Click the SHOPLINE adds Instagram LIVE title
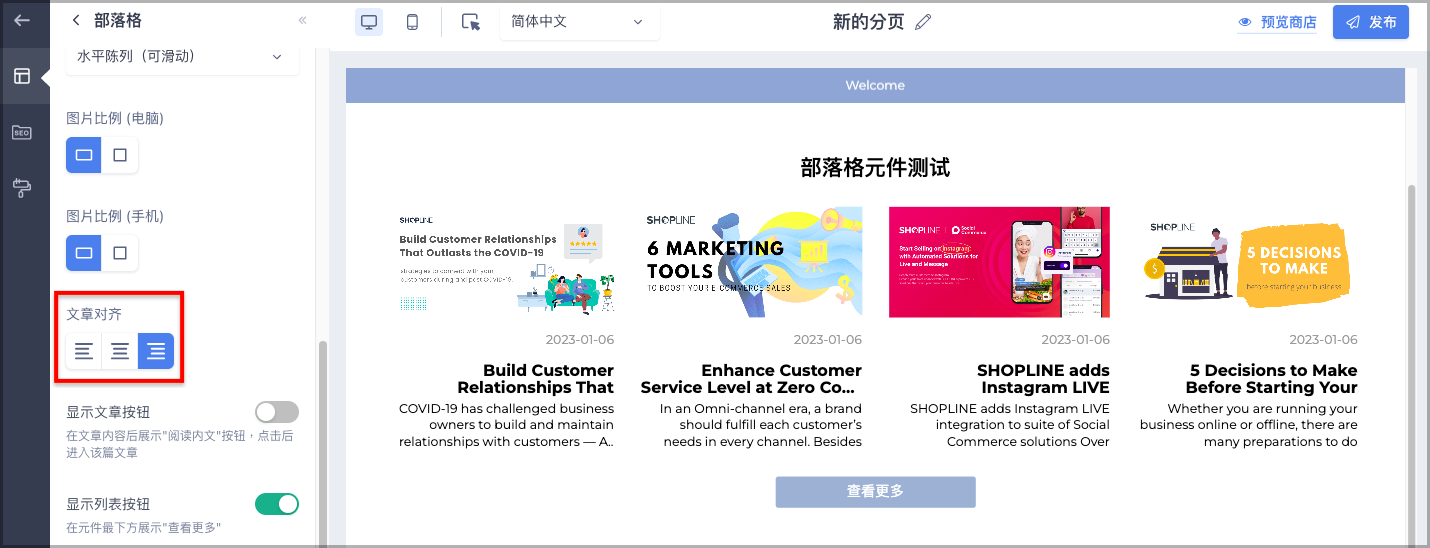Image resolution: width=1430 pixels, height=548 pixels. click(1043, 379)
